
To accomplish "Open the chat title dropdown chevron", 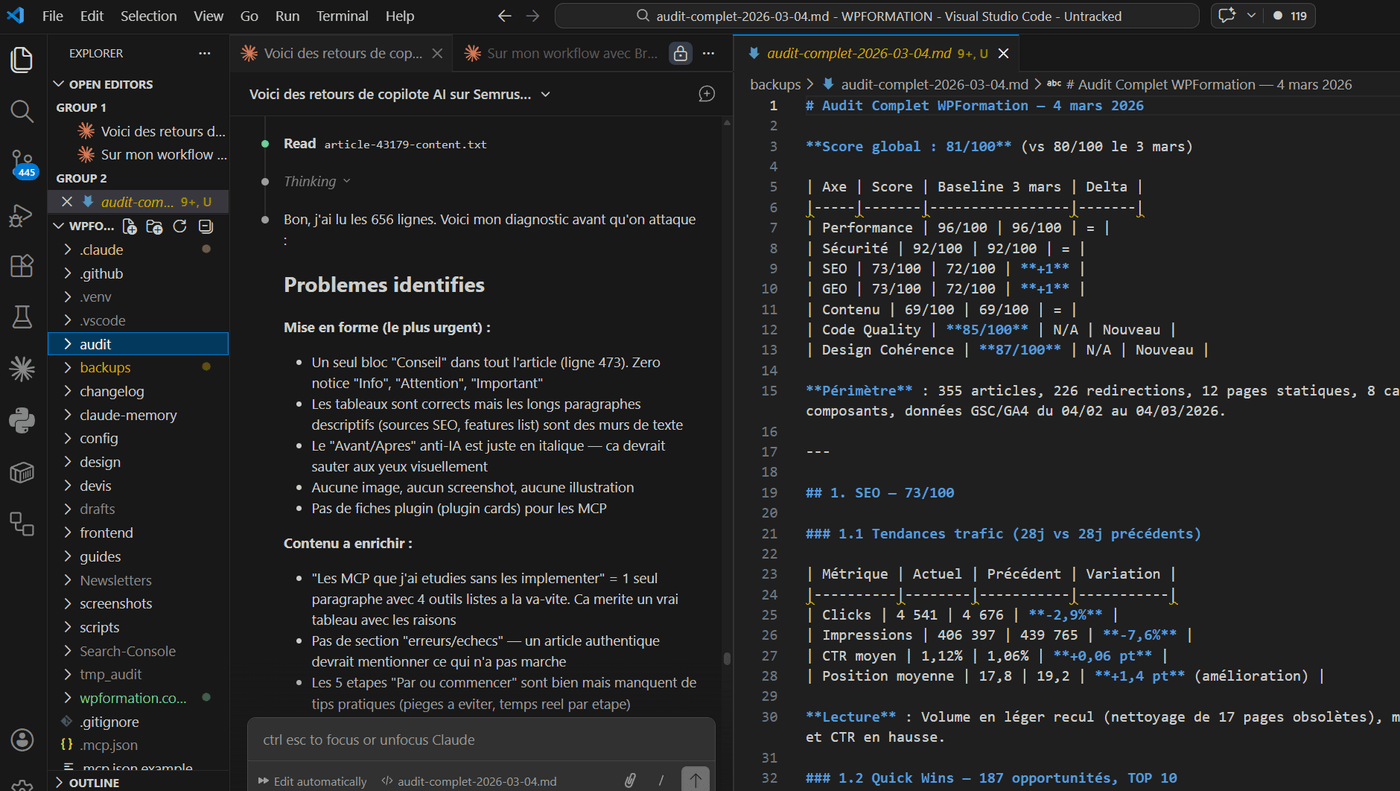I will (x=544, y=93).
